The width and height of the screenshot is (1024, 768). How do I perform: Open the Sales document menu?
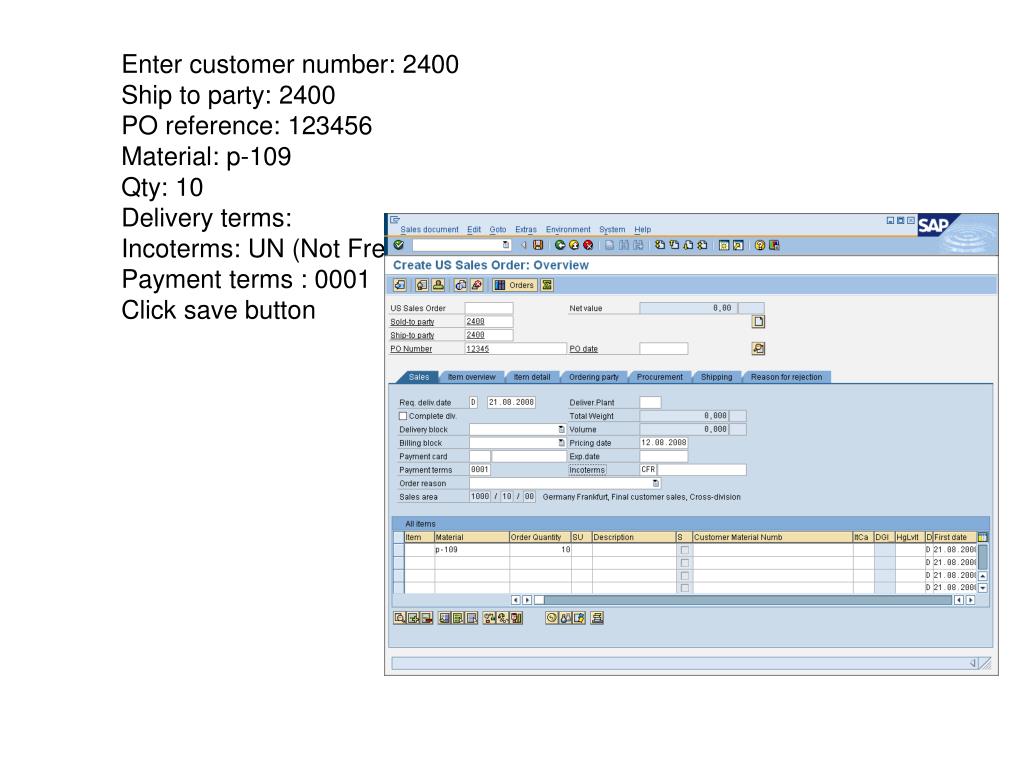(x=429, y=230)
